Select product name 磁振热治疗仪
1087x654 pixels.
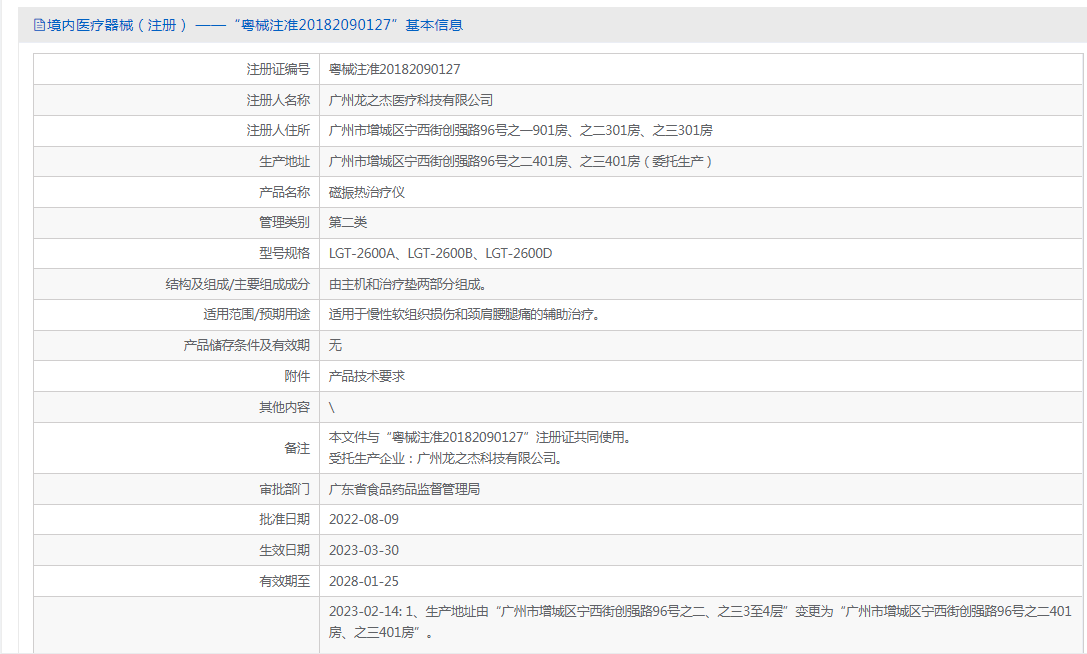pyautogui.click(x=366, y=192)
